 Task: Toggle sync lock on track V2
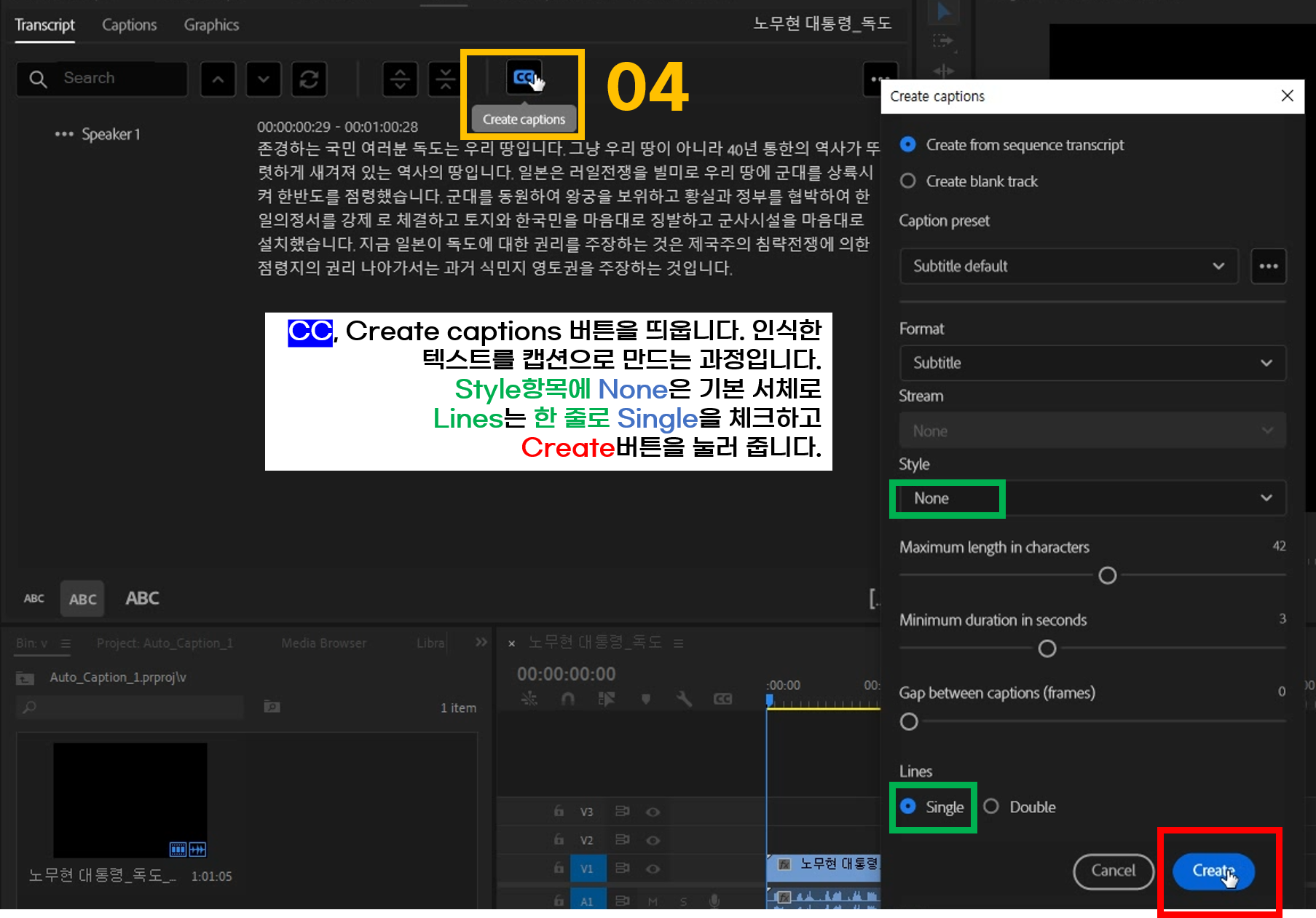622,839
